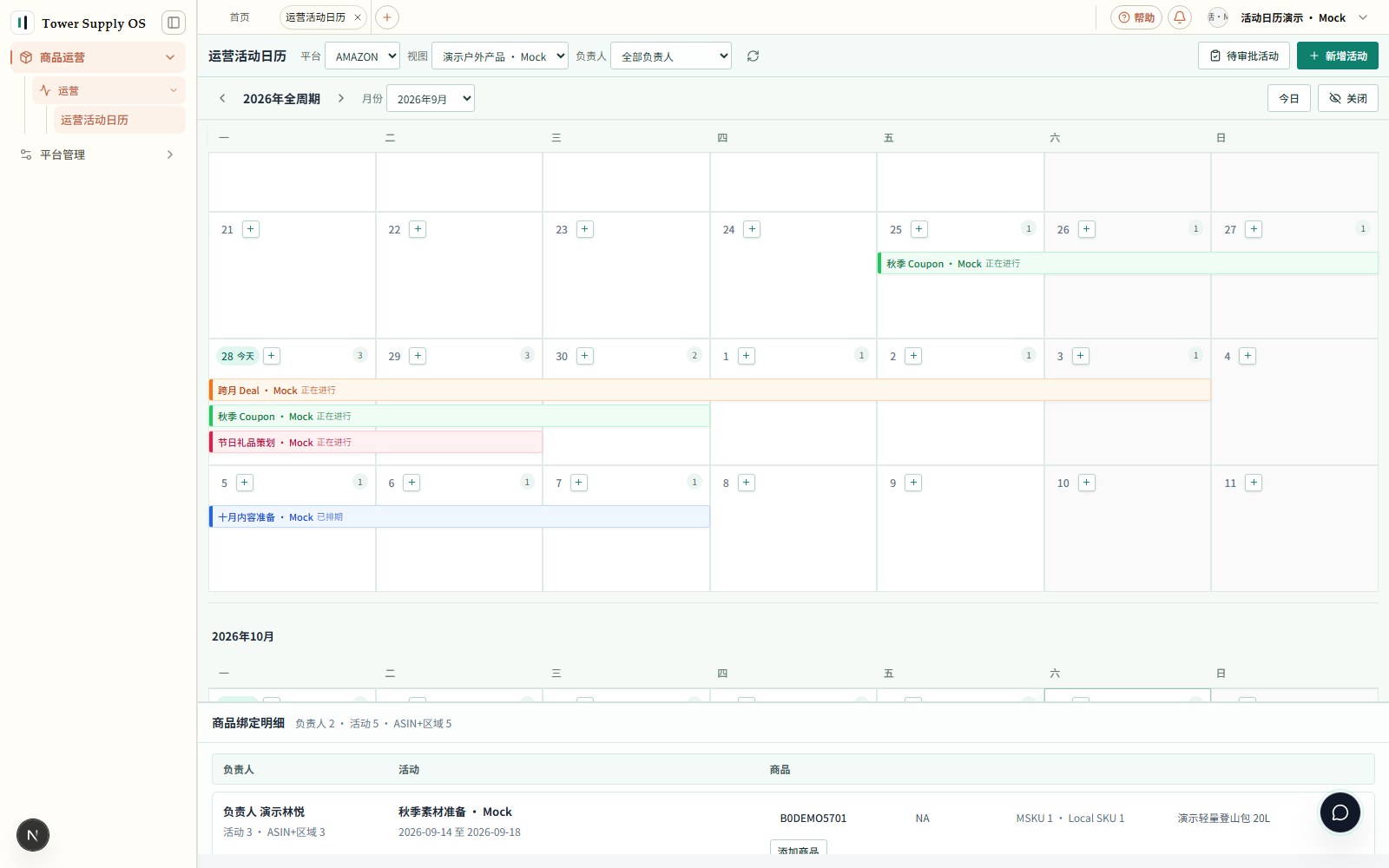Image resolution: width=1389 pixels, height=868 pixels.
Task: Open the 平台 AMAZON dropdown
Action: pos(362,56)
